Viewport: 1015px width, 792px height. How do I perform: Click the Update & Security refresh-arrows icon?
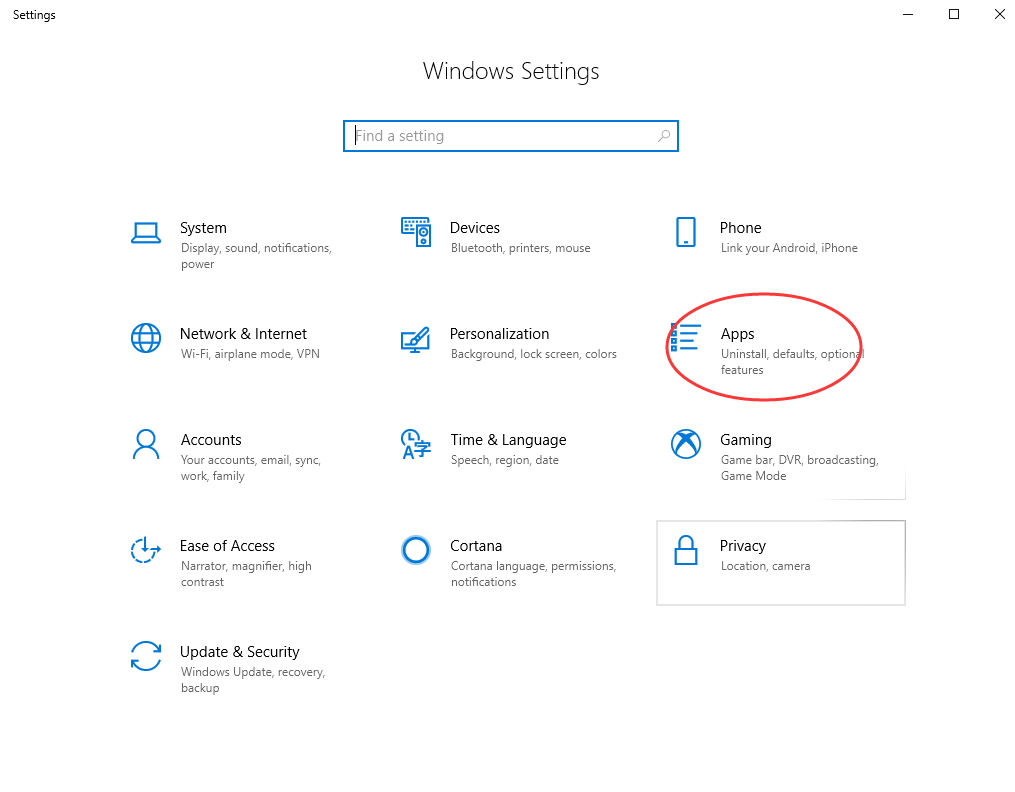[146, 656]
